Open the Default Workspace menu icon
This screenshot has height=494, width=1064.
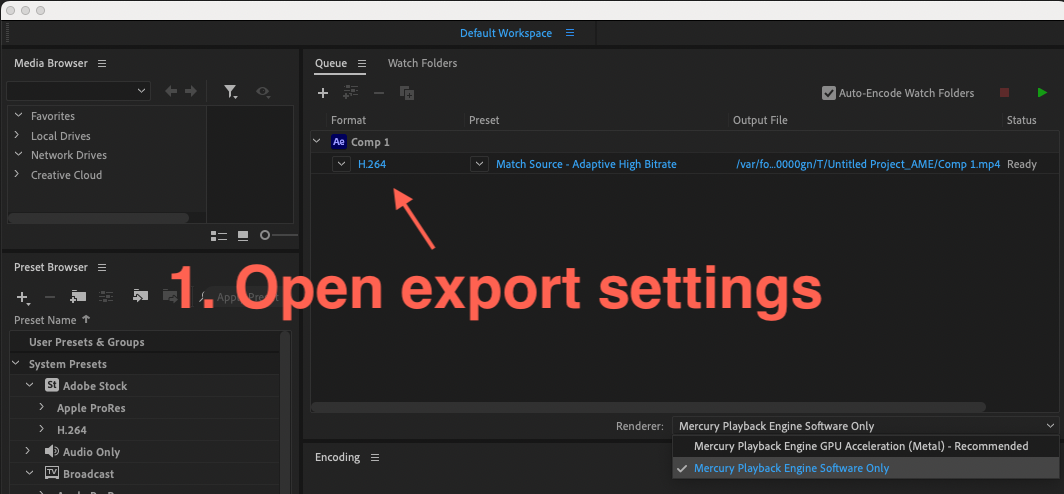pos(570,33)
